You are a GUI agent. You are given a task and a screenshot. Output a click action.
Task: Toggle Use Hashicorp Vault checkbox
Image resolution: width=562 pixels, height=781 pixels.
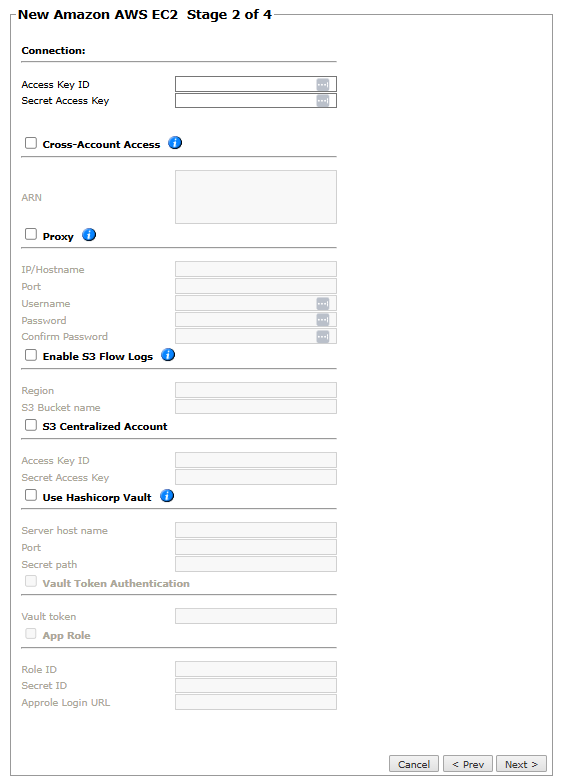point(31,496)
